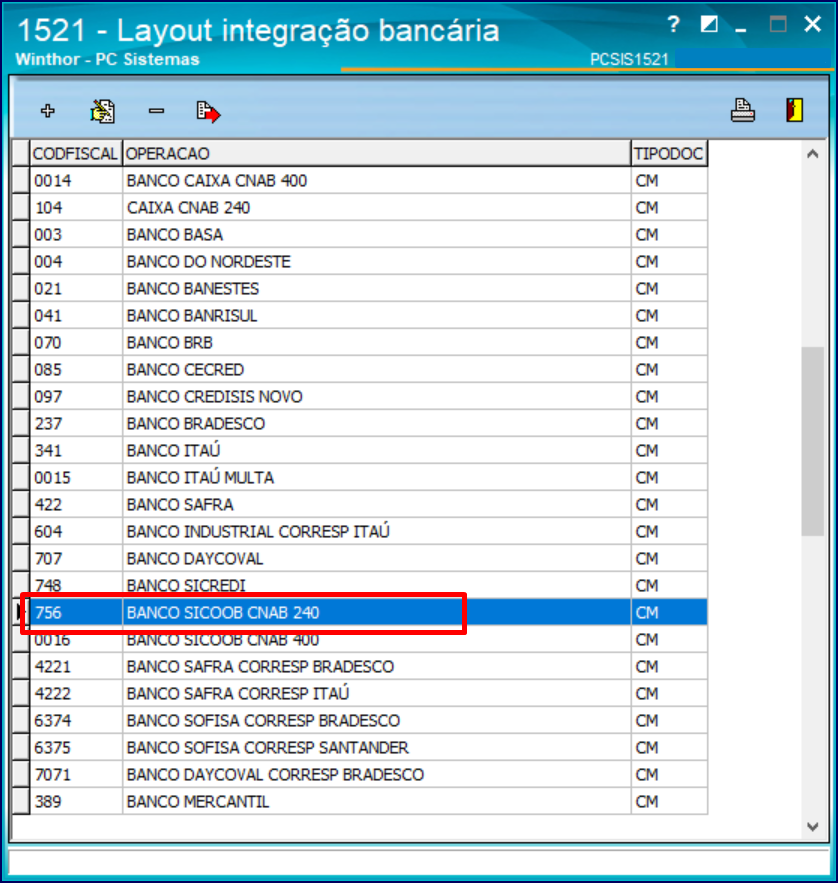Screen dimensions: 838x883
Task: Click the scrollbar up arrow
Action: [812, 154]
